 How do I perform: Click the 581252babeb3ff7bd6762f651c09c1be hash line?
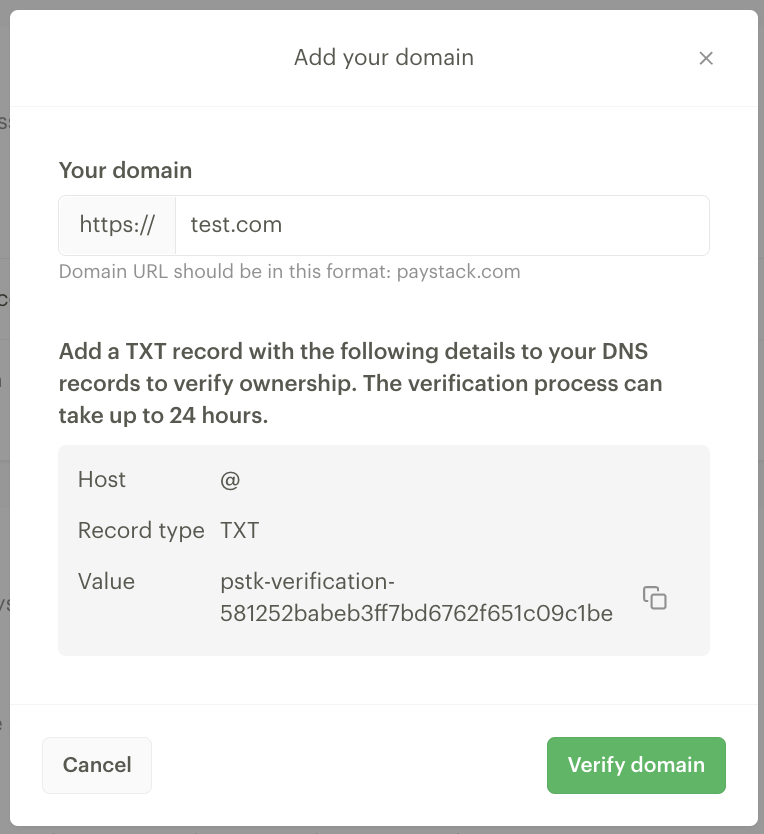[416, 613]
